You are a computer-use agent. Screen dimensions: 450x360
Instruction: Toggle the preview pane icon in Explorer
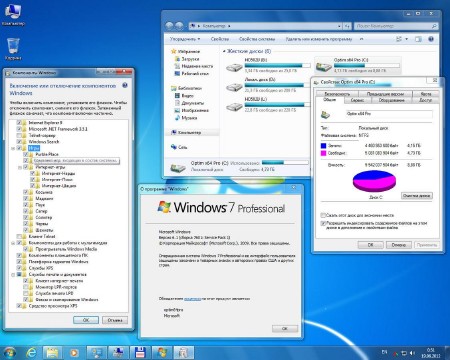point(418,39)
